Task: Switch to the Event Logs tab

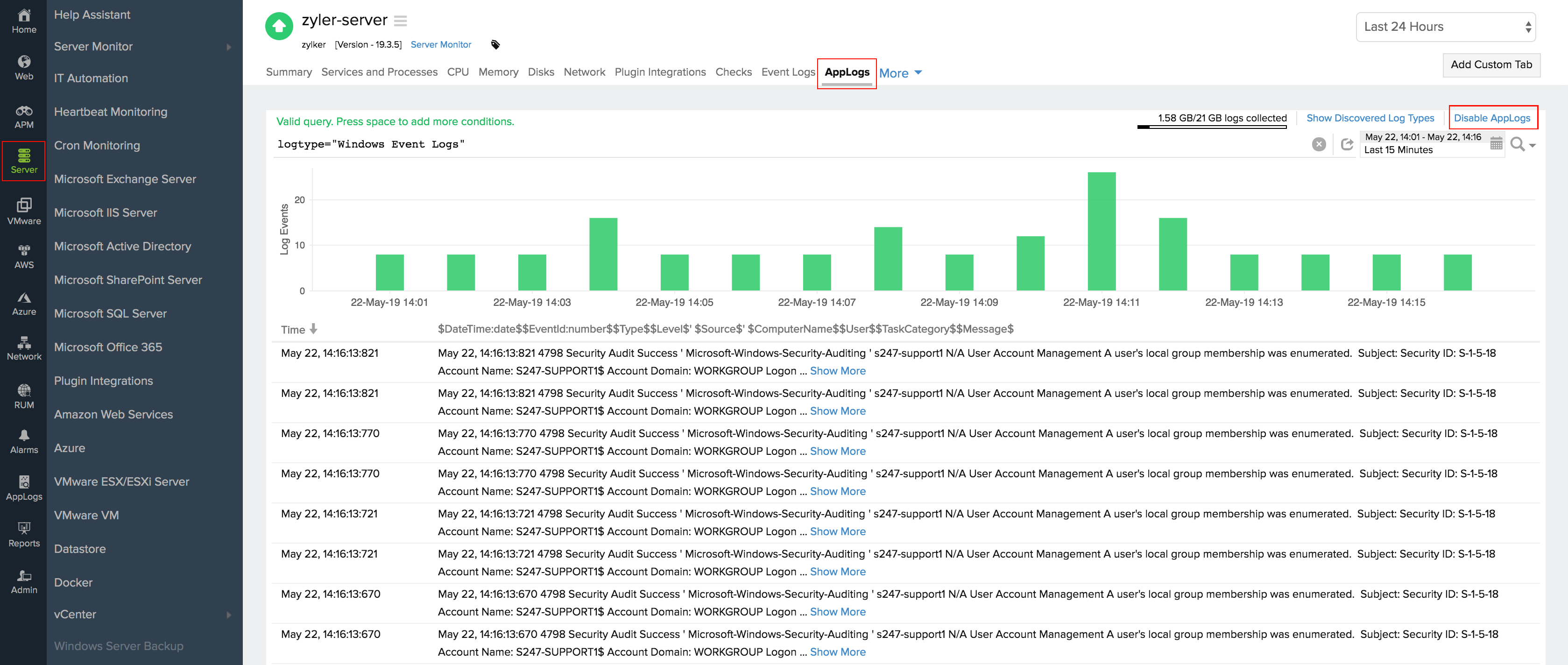Action: 788,72
